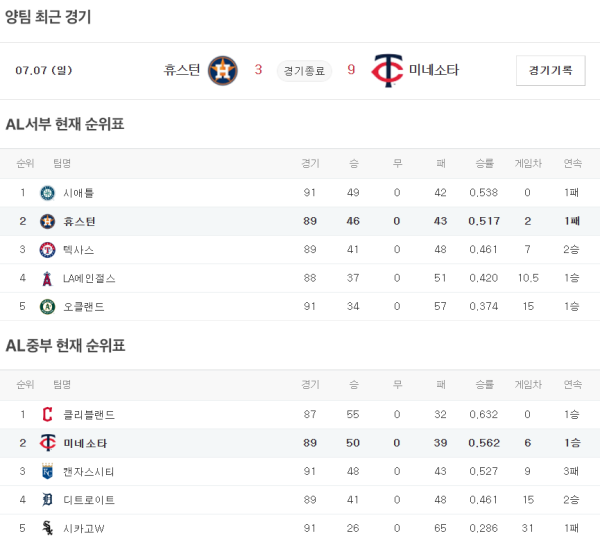Click the Seattle Mariners team logo
The image size is (600, 554).
click(47, 192)
